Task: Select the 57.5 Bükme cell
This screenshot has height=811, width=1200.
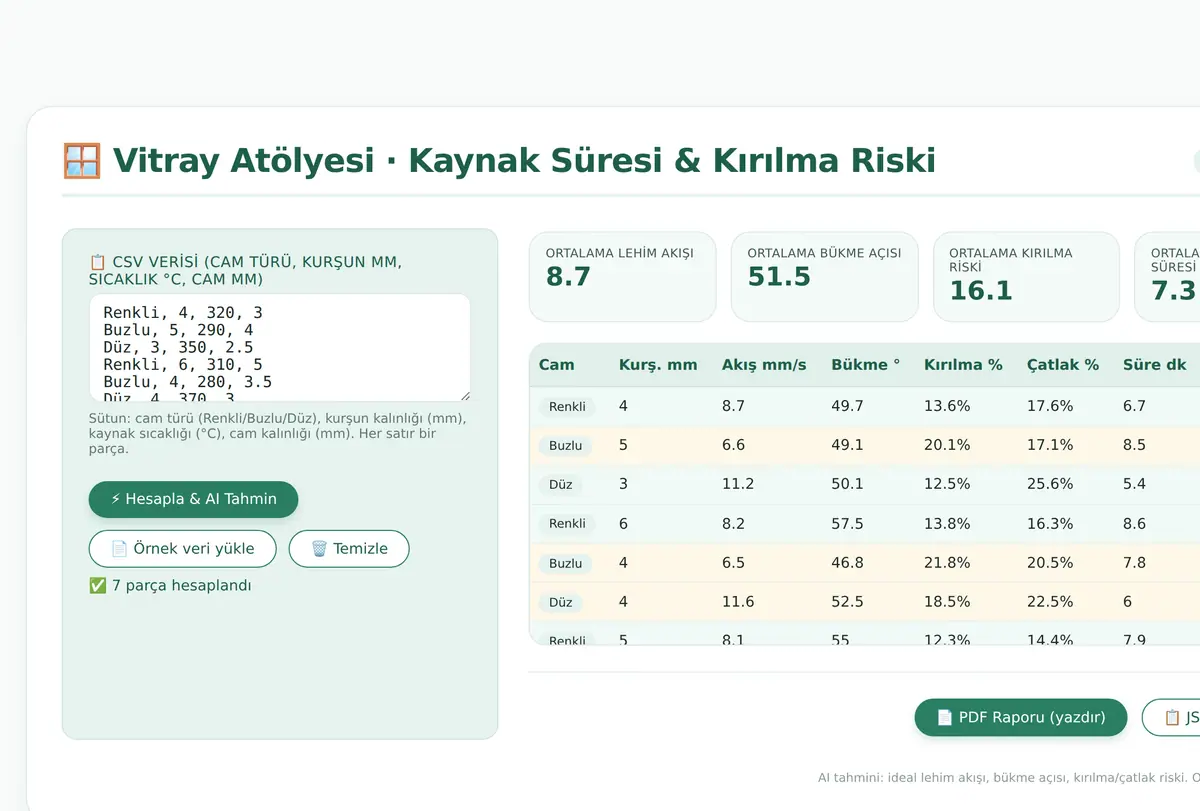Action: 847,523
